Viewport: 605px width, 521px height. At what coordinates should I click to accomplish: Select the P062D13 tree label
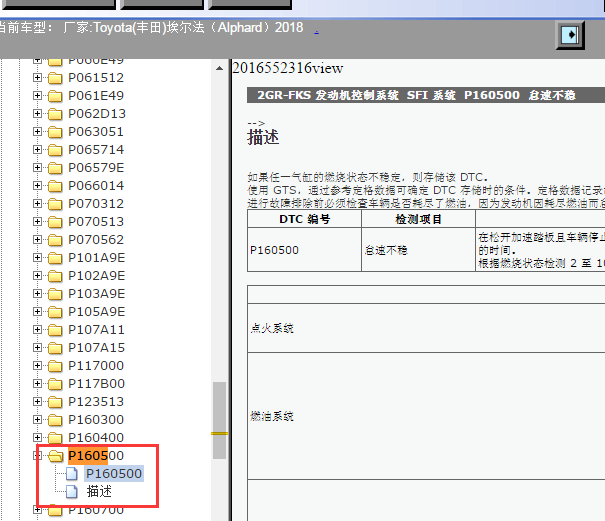click(x=97, y=113)
